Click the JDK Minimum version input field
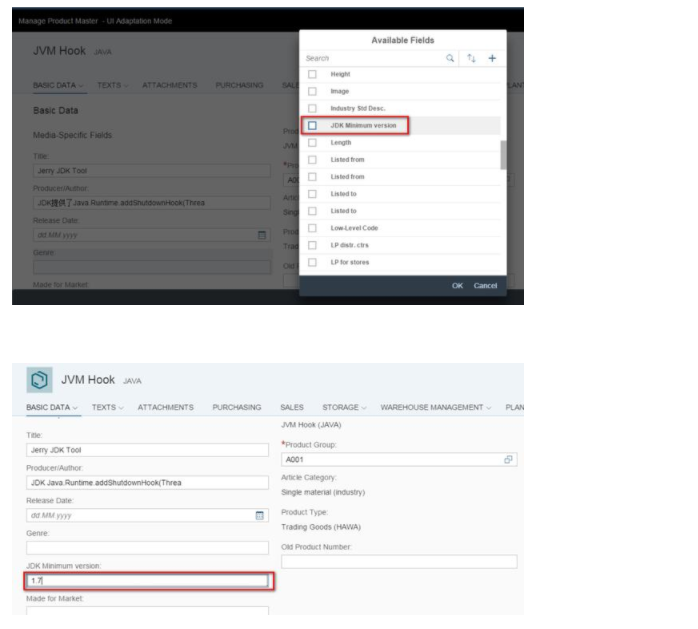 147,580
